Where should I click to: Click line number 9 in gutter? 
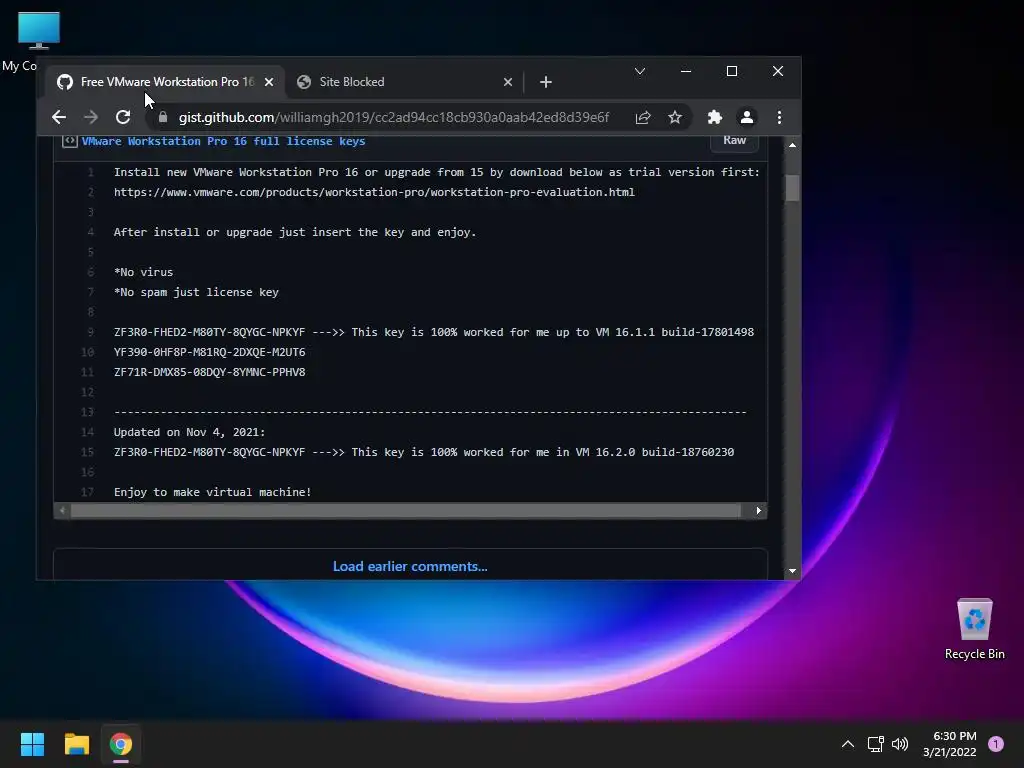click(91, 332)
